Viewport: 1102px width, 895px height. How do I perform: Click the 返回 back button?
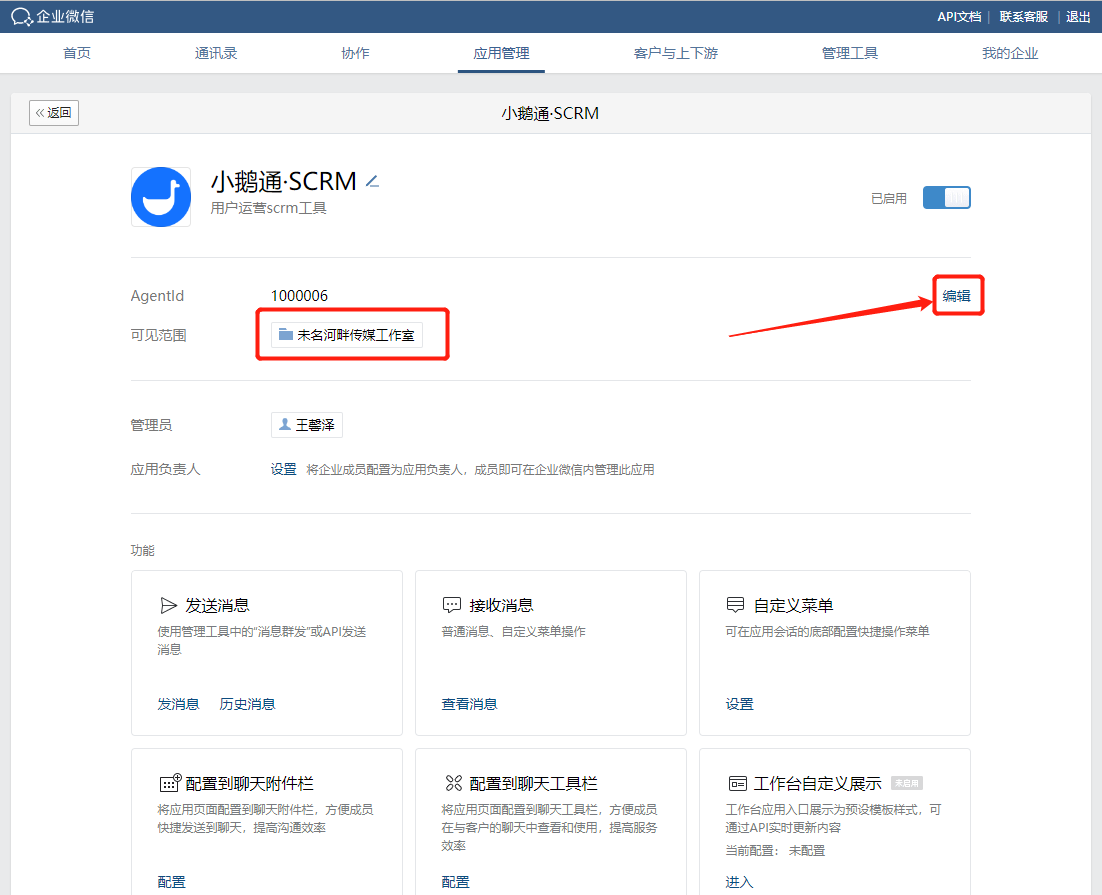(54, 112)
